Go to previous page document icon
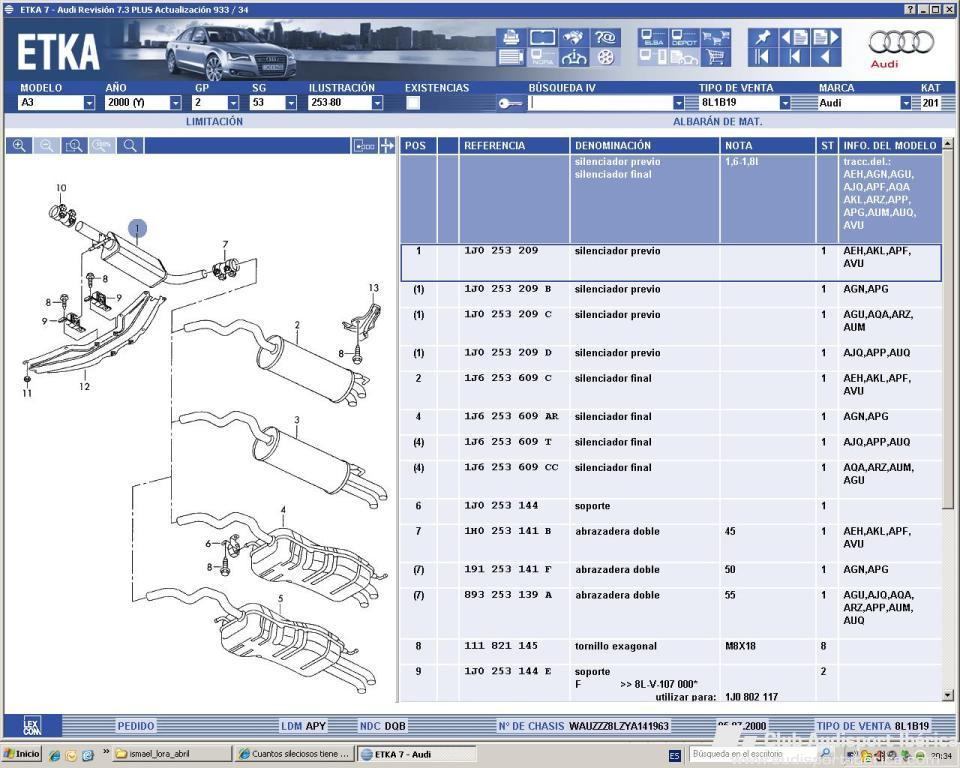 click(x=794, y=38)
